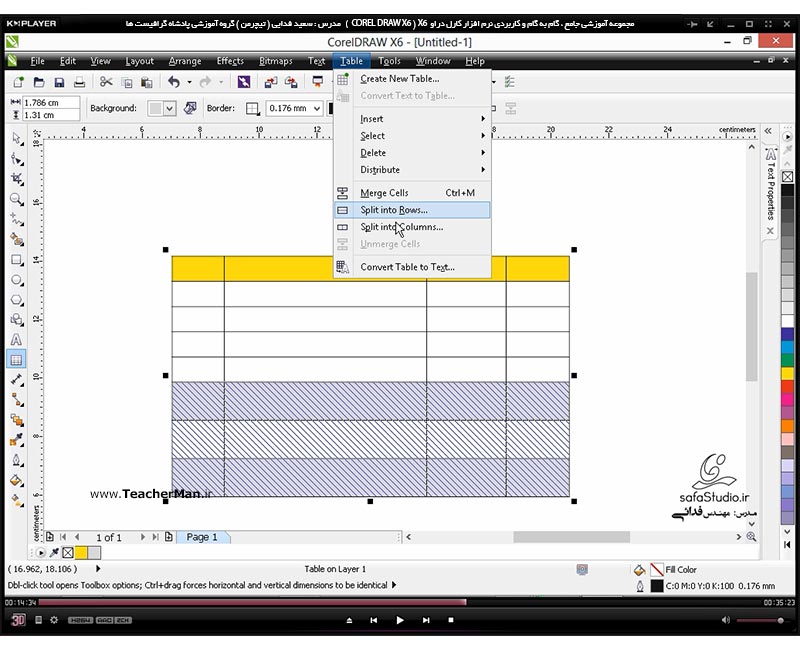Viewport: 800px width, 650px height.
Task: Open the File menu
Action: point(37,61)
